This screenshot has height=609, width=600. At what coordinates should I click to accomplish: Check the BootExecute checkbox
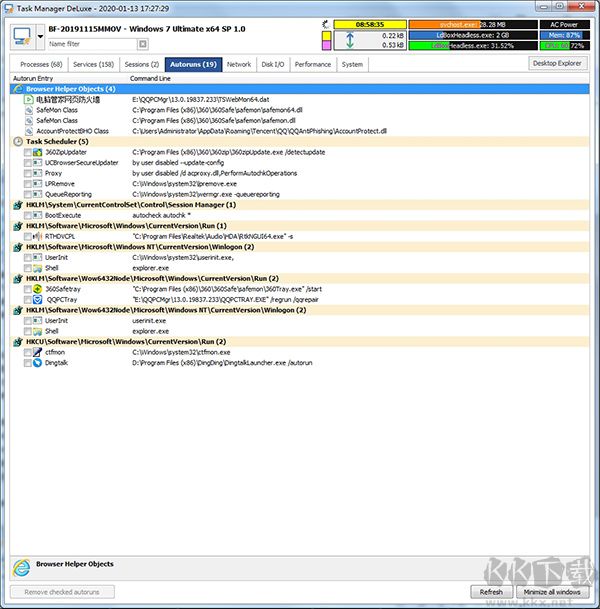tap(28, 215)
